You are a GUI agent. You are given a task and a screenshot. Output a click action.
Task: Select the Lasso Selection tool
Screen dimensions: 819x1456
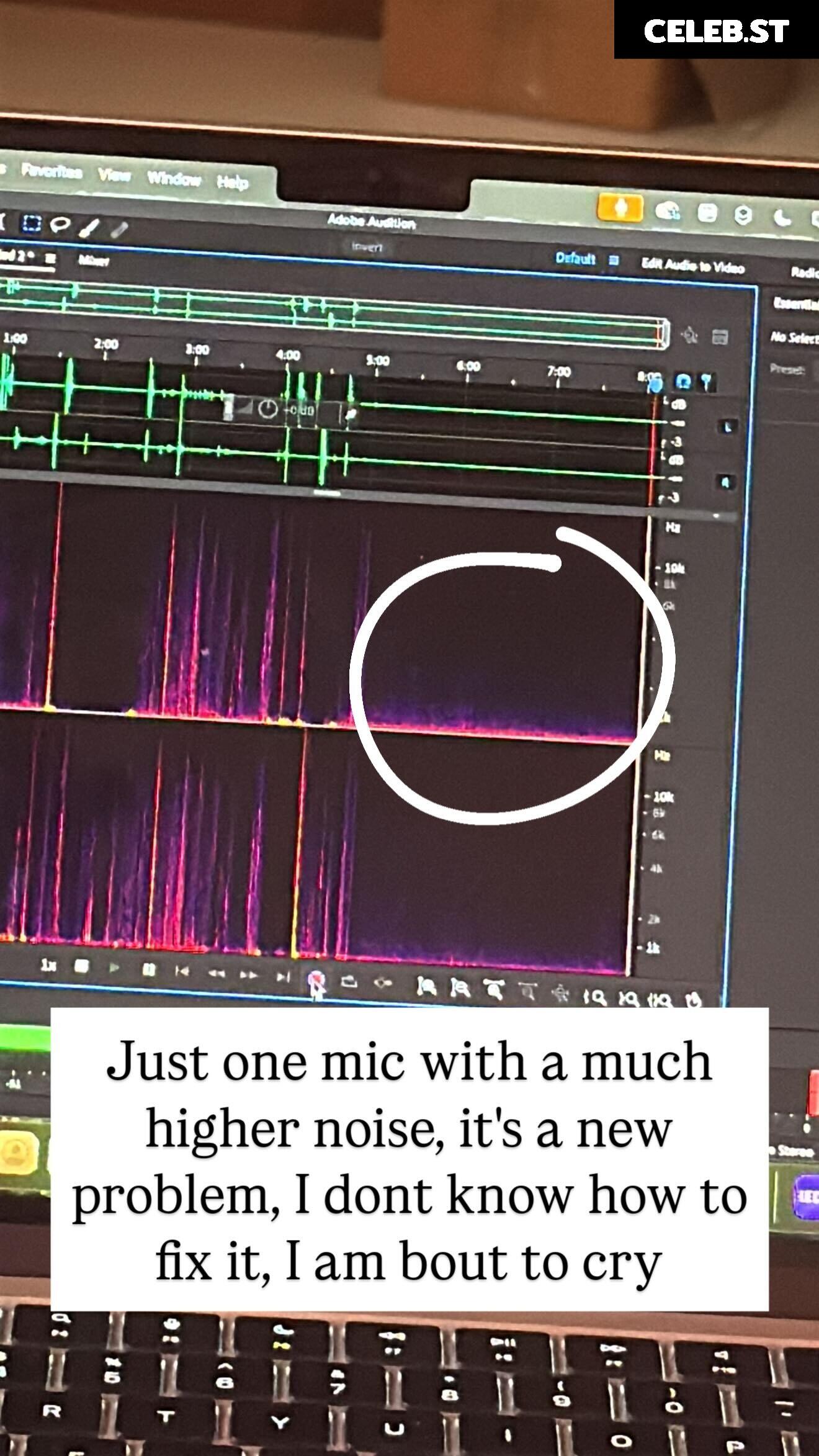(x=60, y=225)
